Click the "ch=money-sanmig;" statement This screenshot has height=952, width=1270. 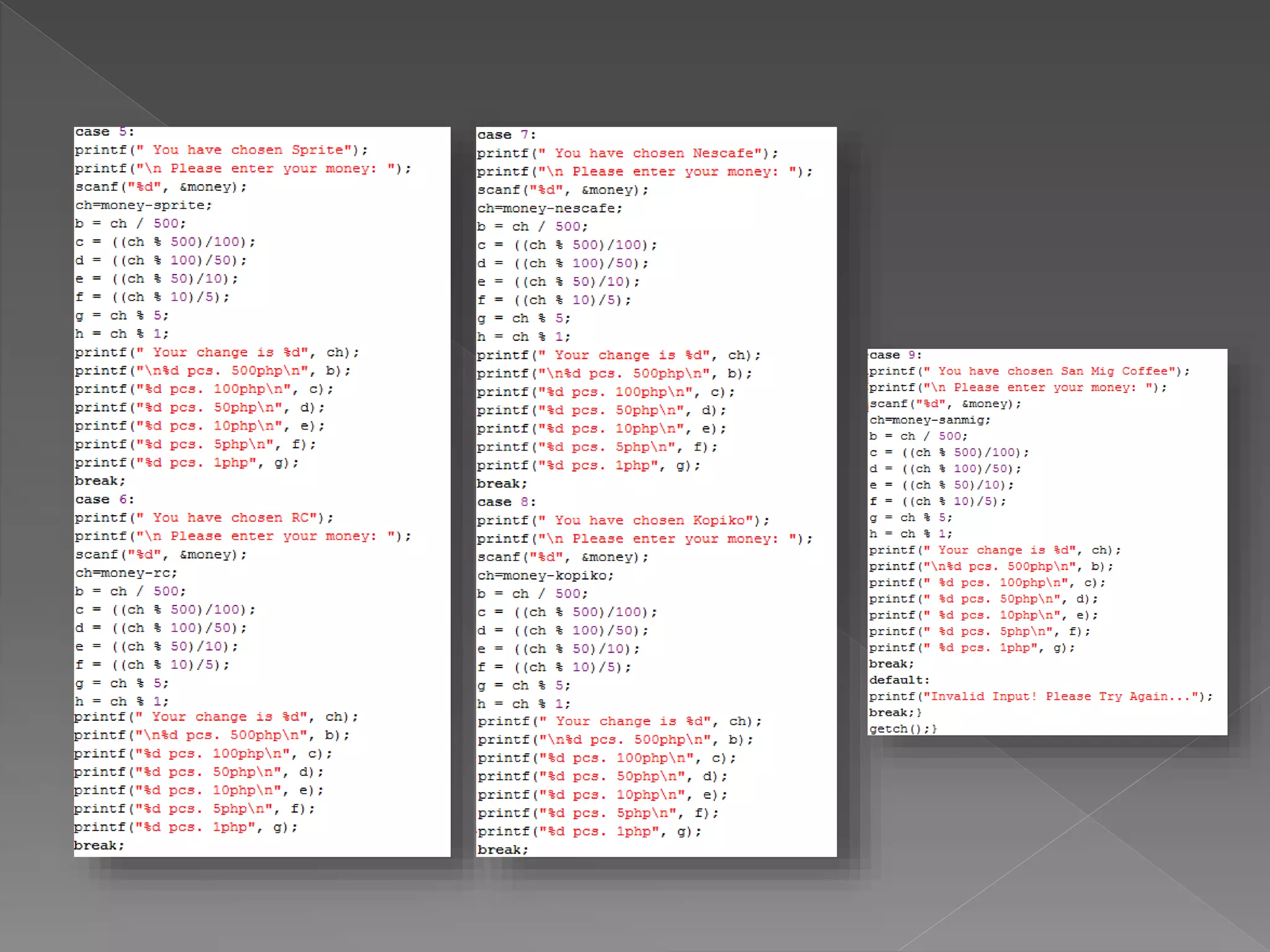point(930,420)
